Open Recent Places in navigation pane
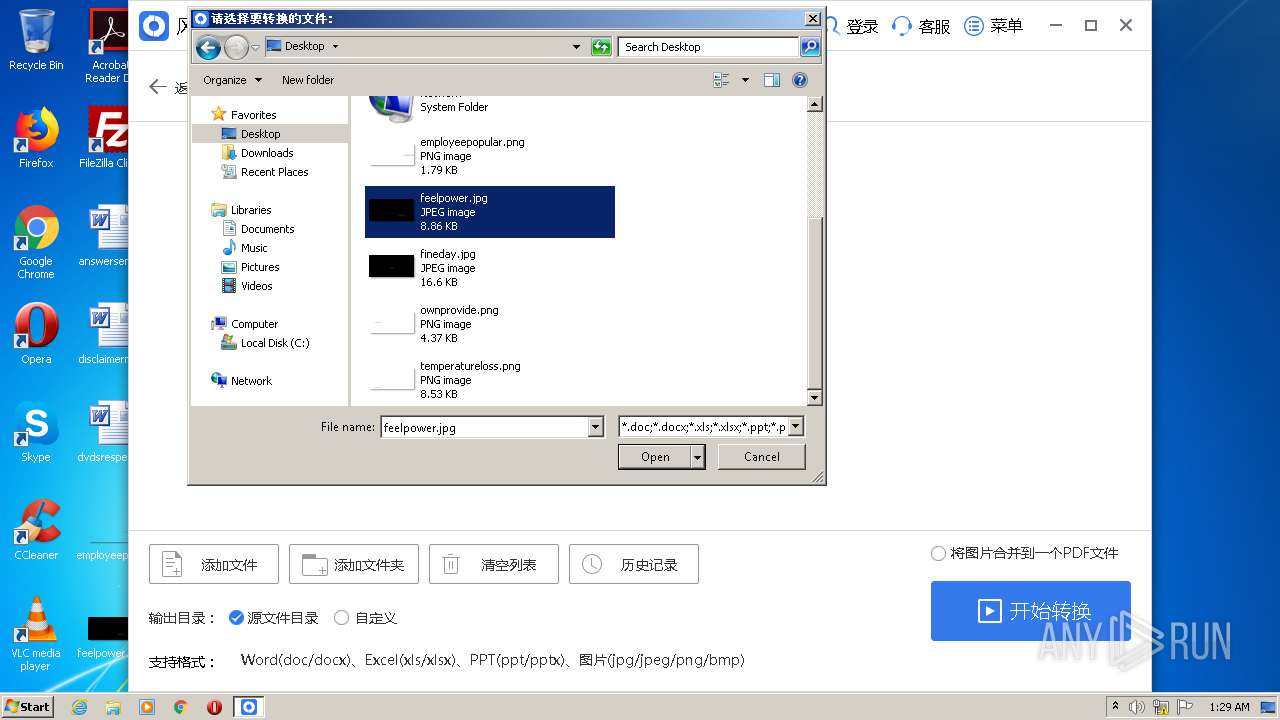Viewport: 1280px width, 720px height. click(x=274, y=172)
